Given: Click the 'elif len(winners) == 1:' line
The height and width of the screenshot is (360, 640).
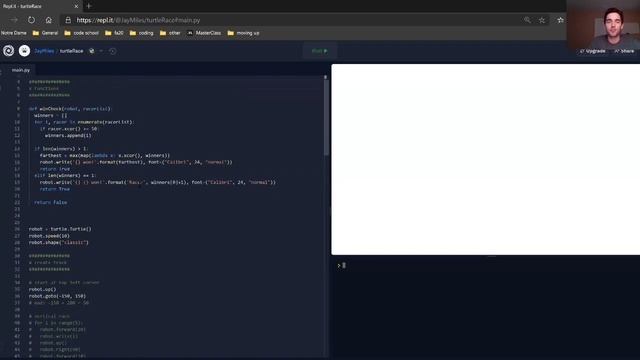Looking at the screenshot, I should tap(64, 176).
